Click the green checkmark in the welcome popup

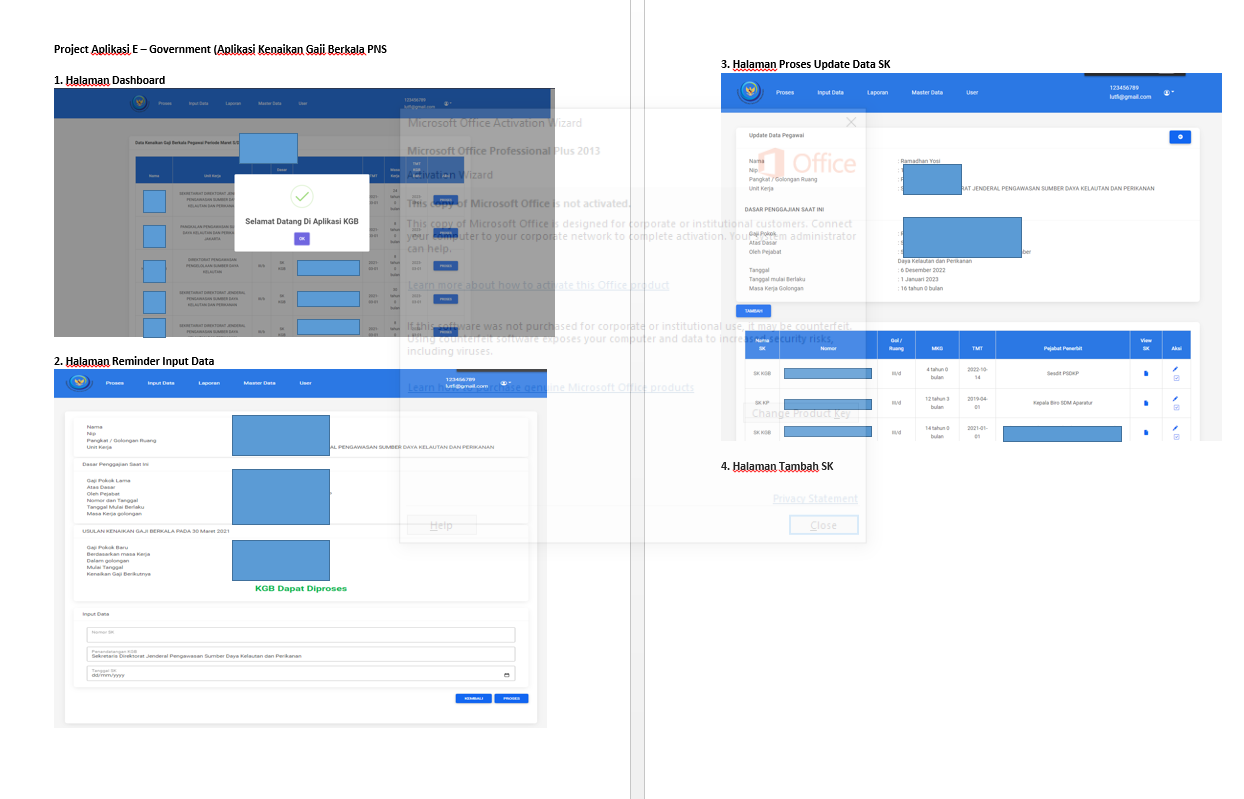302,195
